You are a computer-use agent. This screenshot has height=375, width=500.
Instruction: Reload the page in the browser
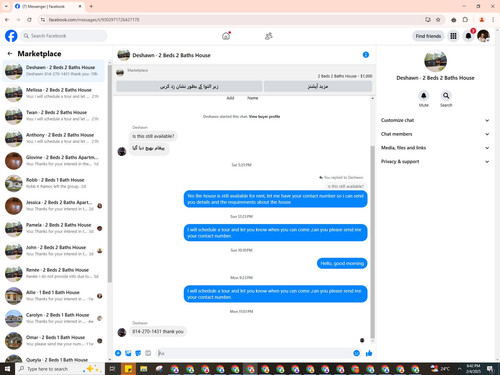pyautogui.click(x=29, y=20)
